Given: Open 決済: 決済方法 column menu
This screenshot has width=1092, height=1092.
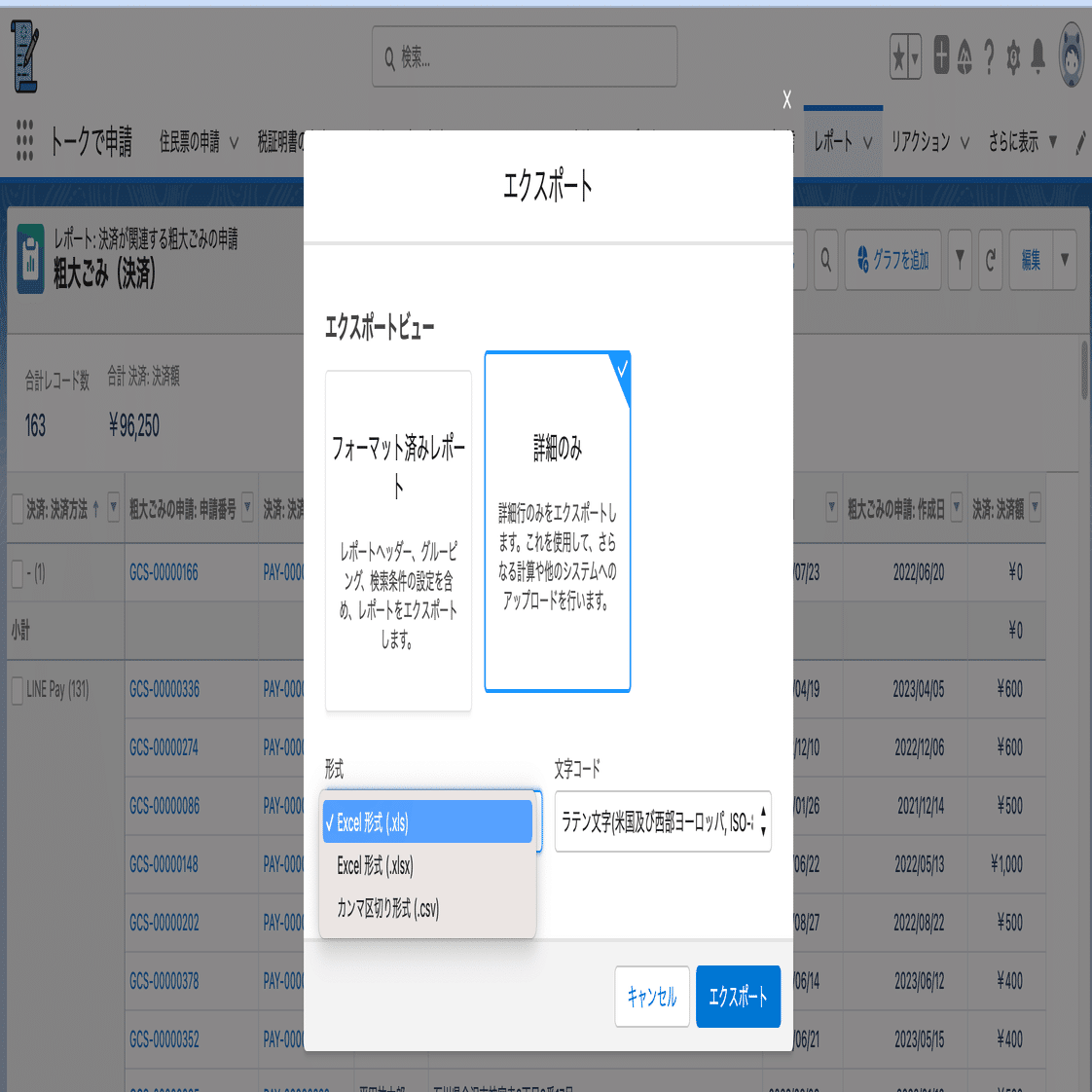Looking at the screenshot, I should pyautogui.click(x=113, y=507).
